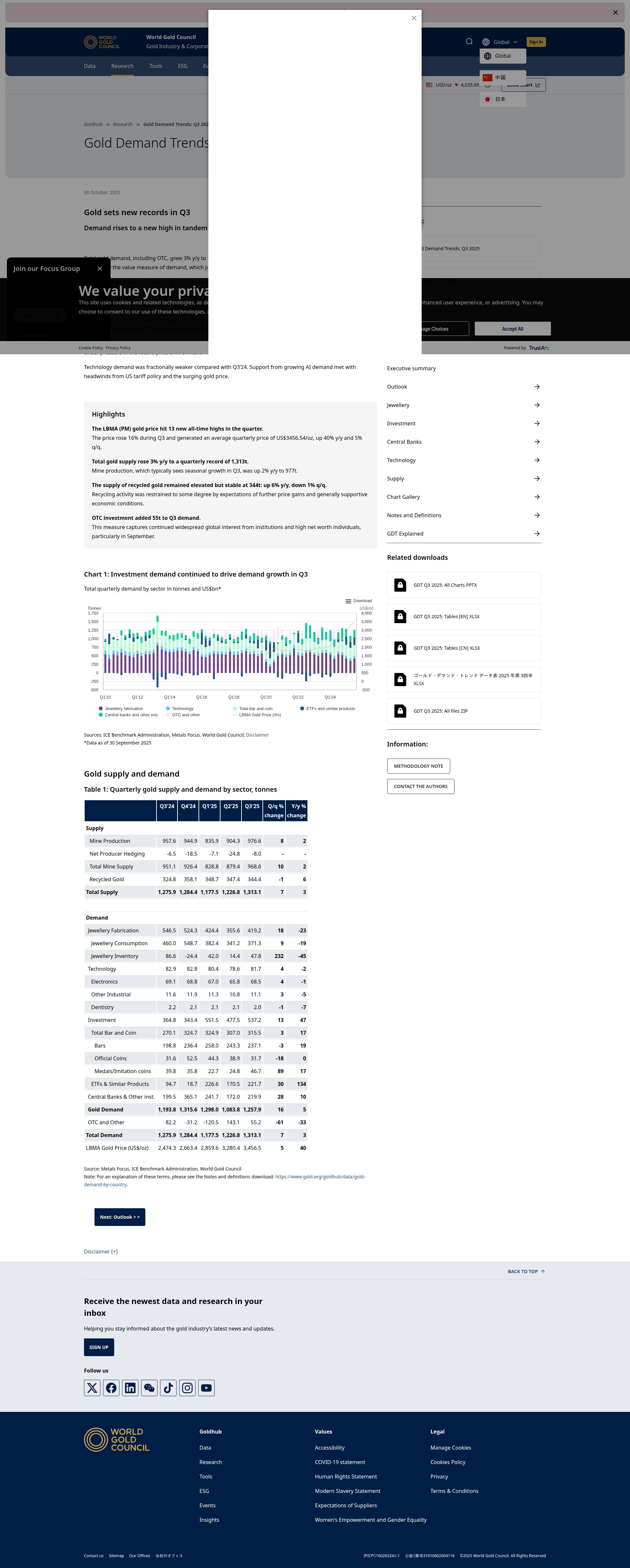Click the arrow next to Chart Gallery
Screen dimensions: 630x1568
pos(537,497)
